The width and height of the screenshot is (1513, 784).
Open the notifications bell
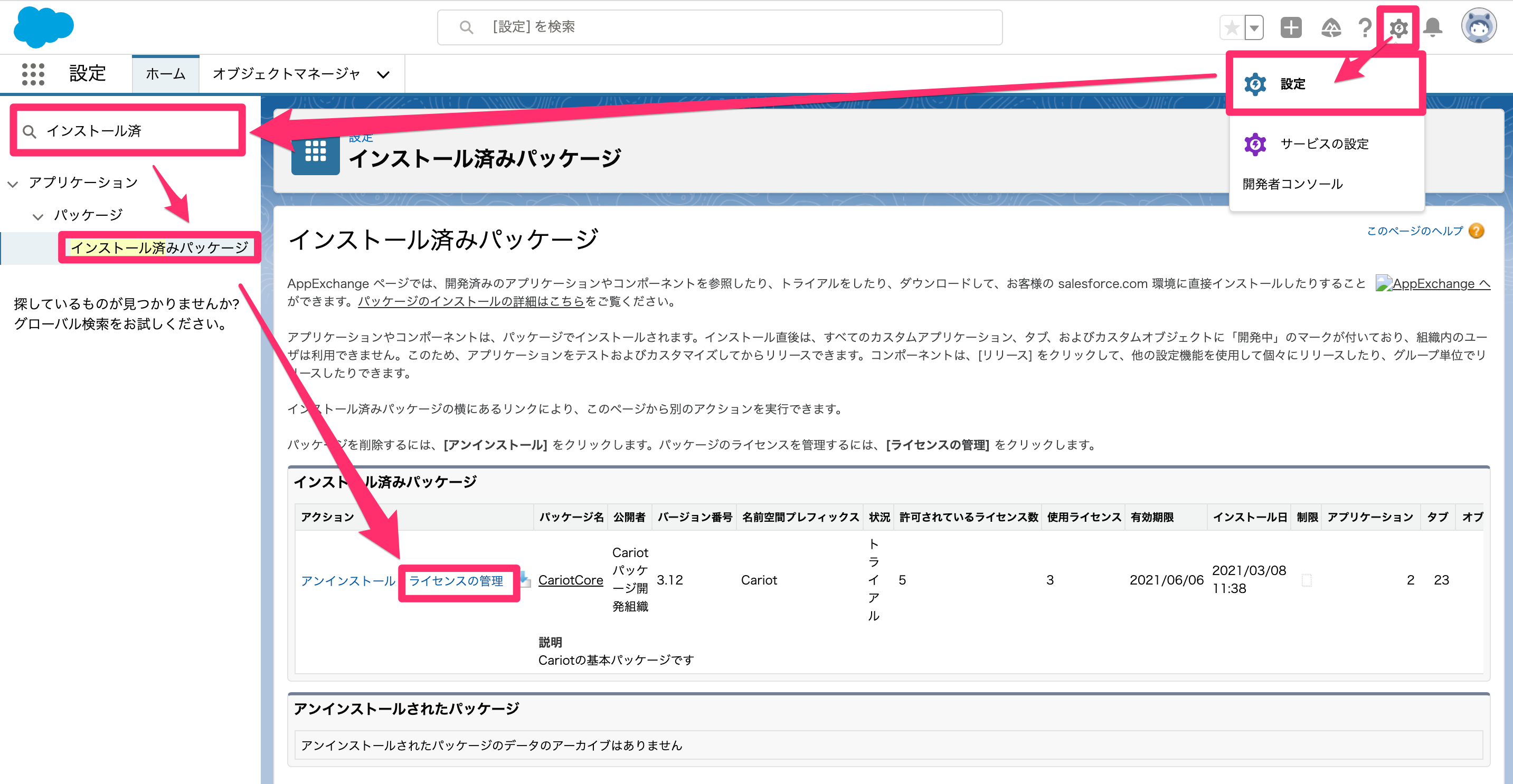click(1433, 27)
